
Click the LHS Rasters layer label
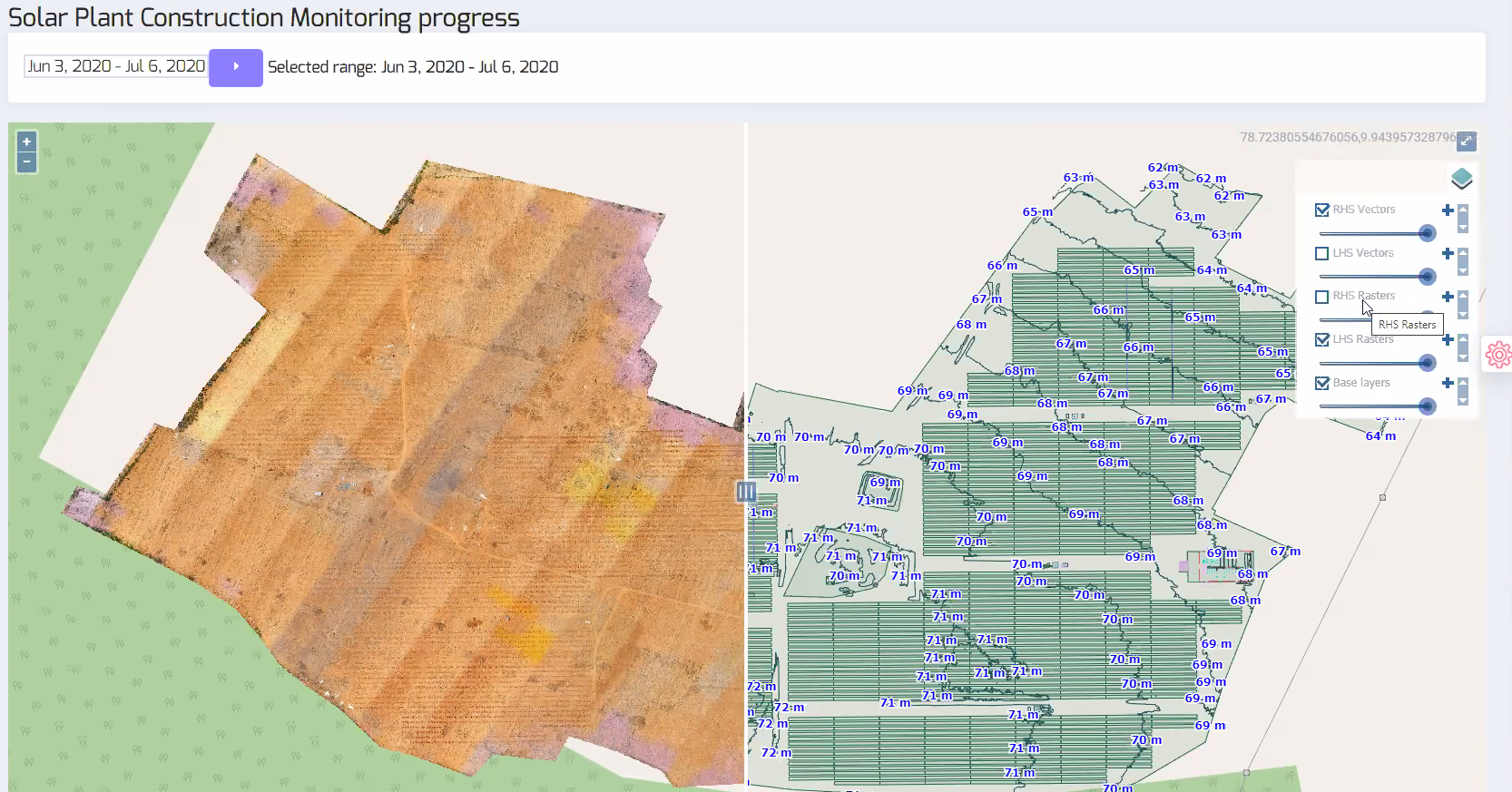1362,340
